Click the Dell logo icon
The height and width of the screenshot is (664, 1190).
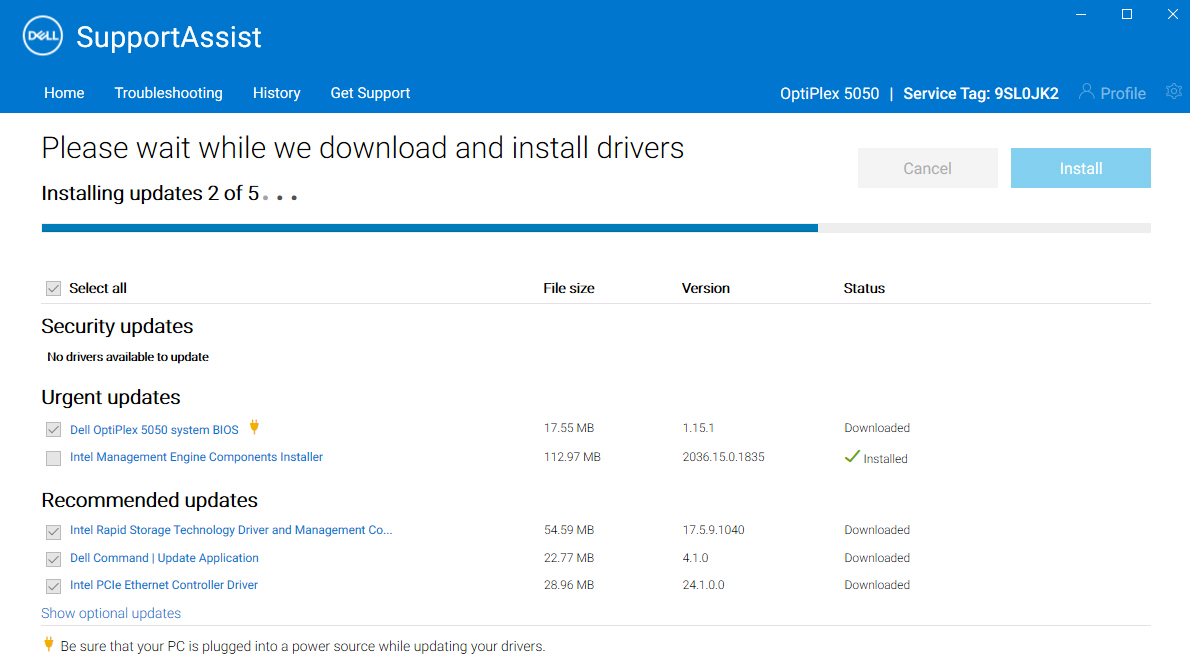point(42,36)
